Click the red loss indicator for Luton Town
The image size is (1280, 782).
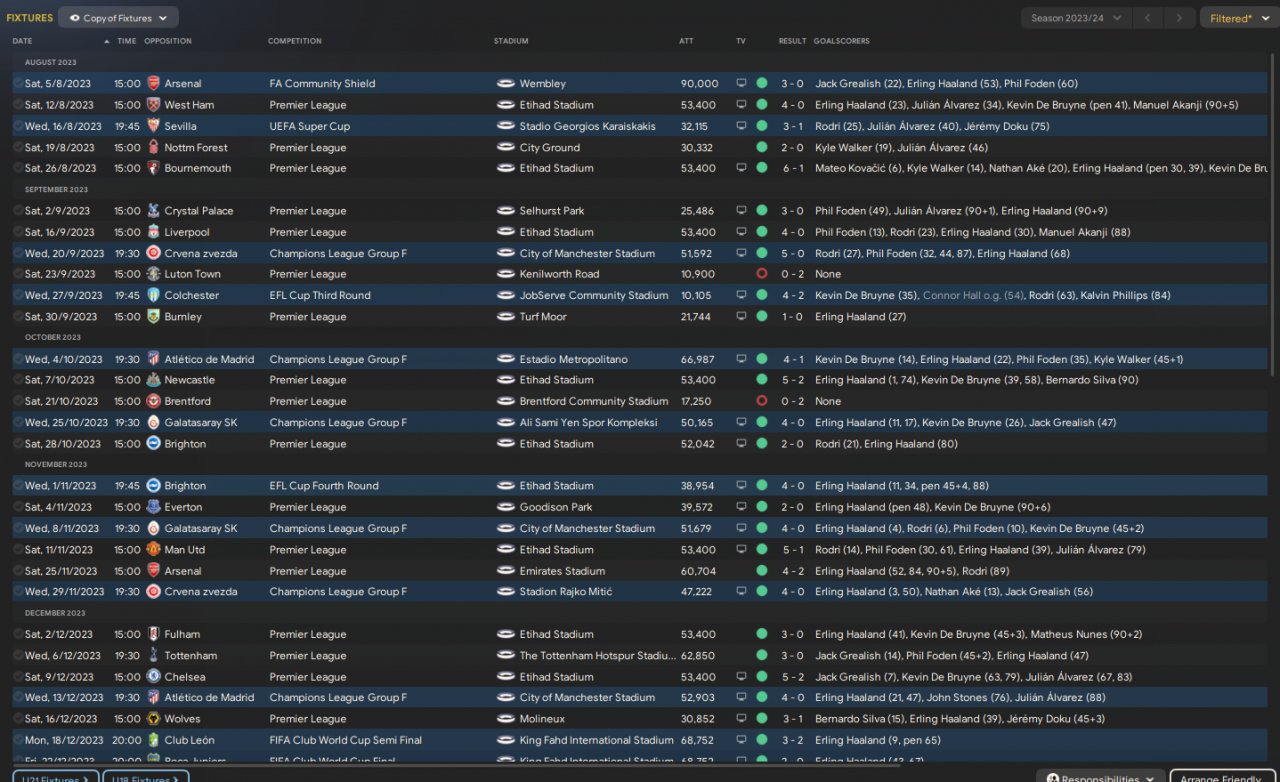[762, 274]
